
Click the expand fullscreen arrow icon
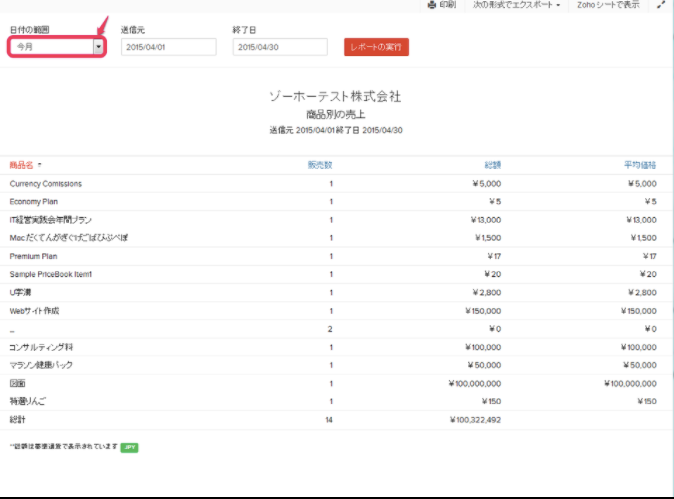661,5
